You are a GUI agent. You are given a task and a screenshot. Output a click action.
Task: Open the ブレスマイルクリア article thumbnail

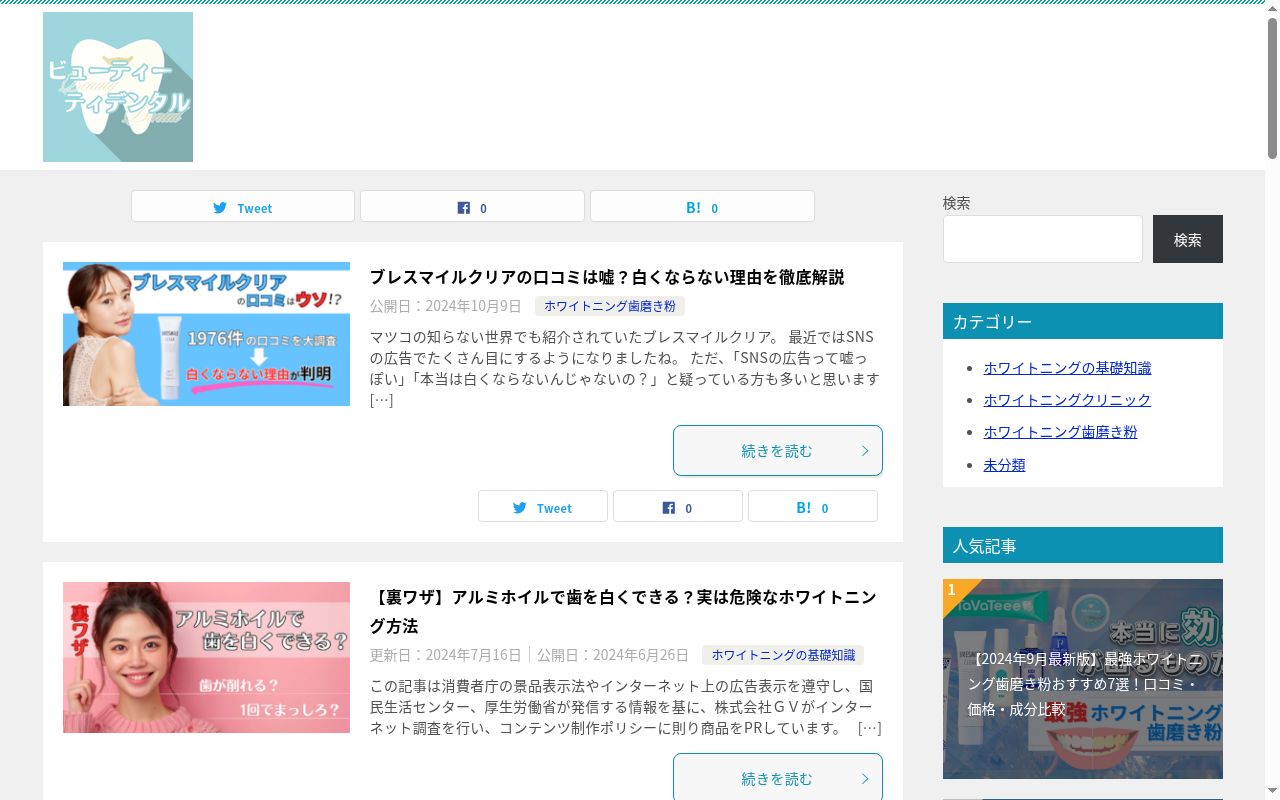coord(206,334)
